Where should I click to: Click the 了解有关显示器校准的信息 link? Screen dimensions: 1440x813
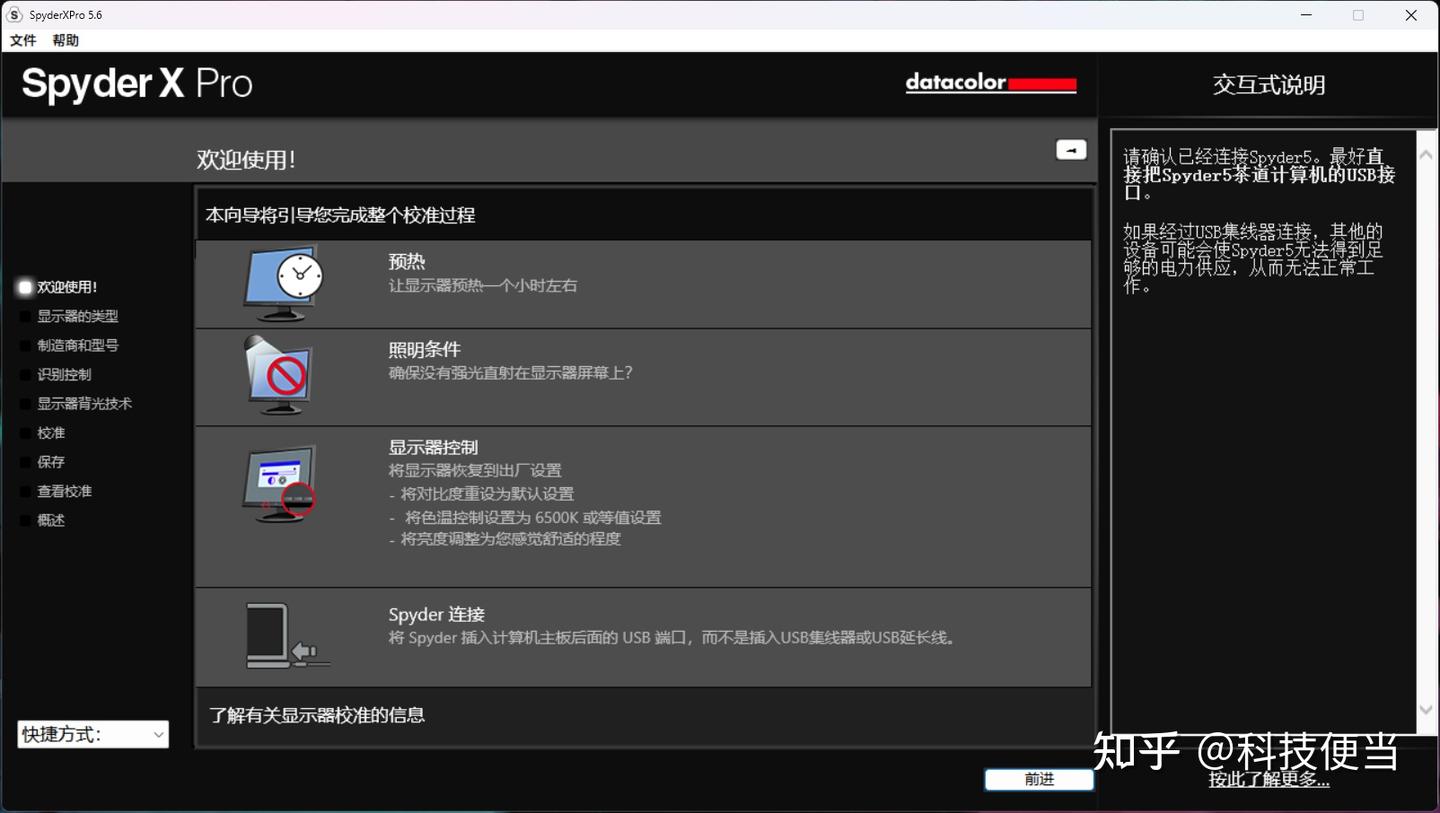click(317, 715)
